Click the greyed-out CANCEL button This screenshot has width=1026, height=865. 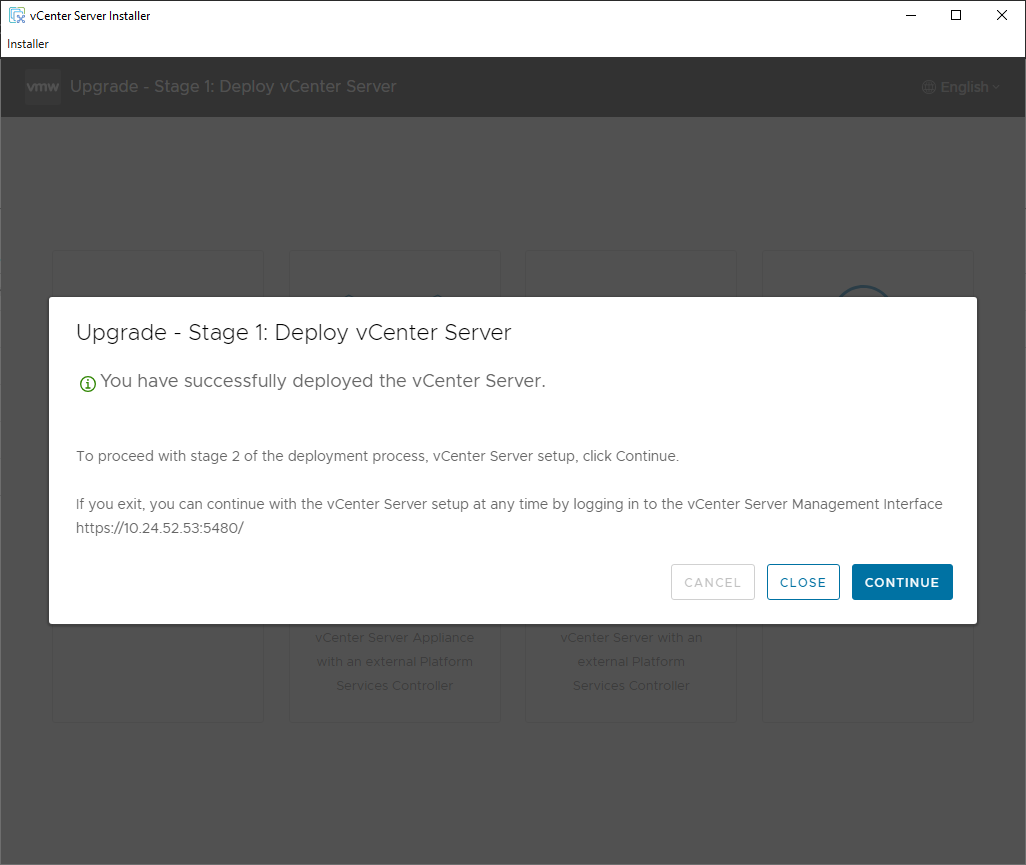pos(712,582)
